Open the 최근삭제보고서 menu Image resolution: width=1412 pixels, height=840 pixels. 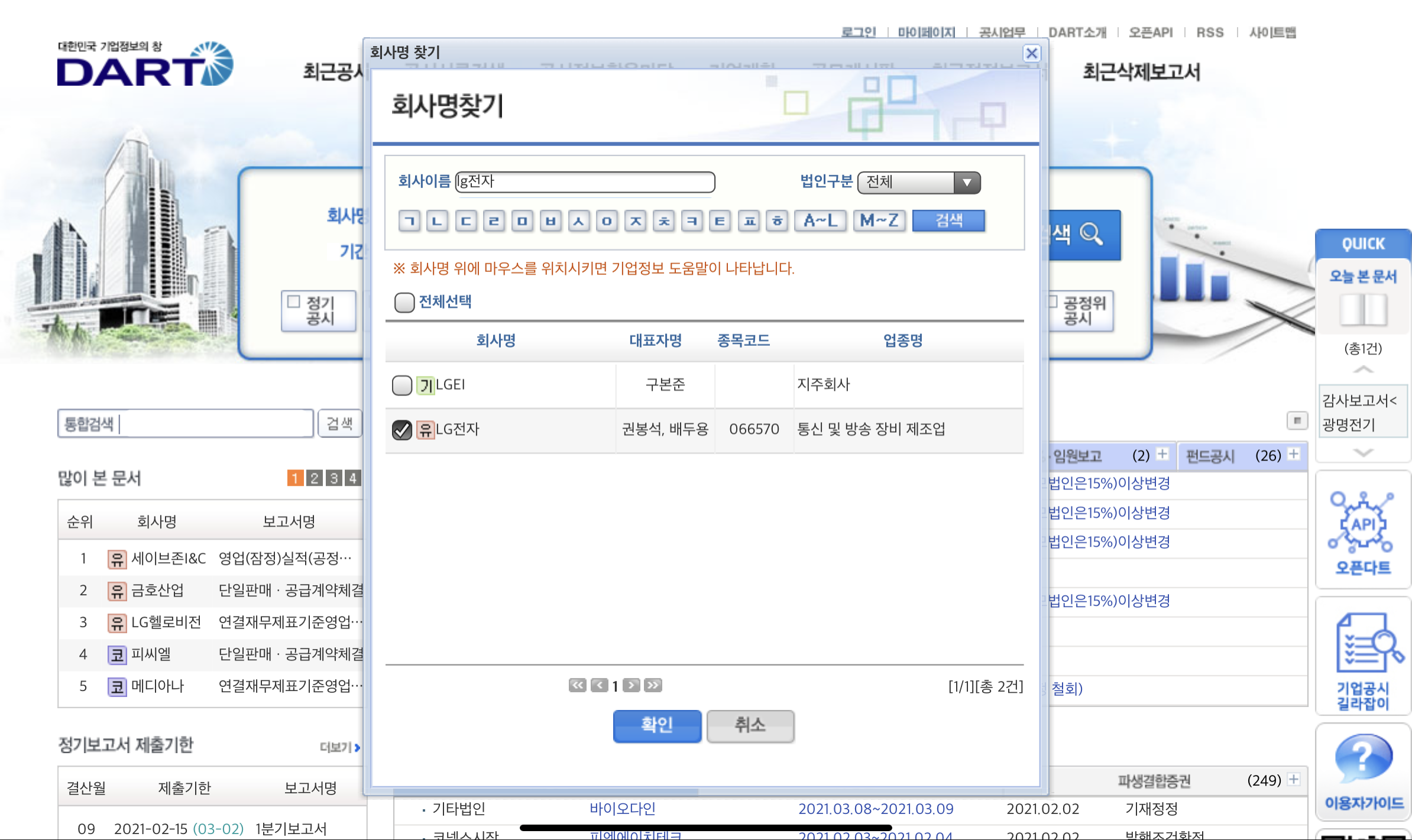coord(1141,72)
